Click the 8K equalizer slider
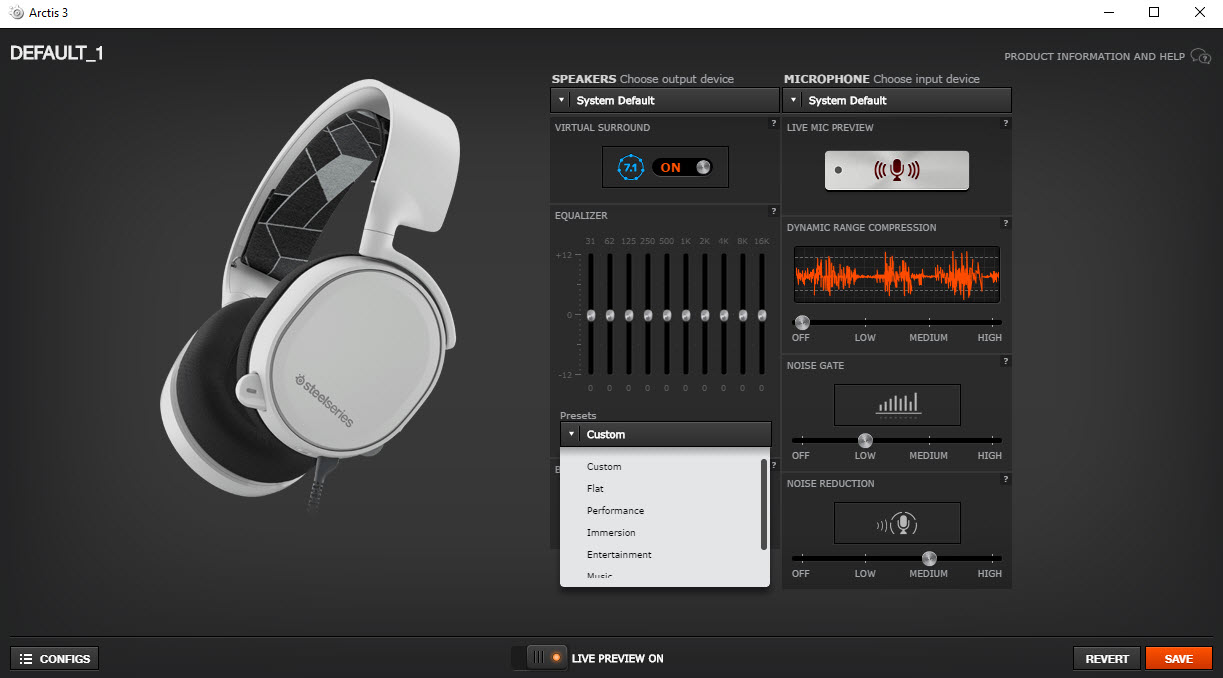1223x678 pixels. click(x=743, y=315)
